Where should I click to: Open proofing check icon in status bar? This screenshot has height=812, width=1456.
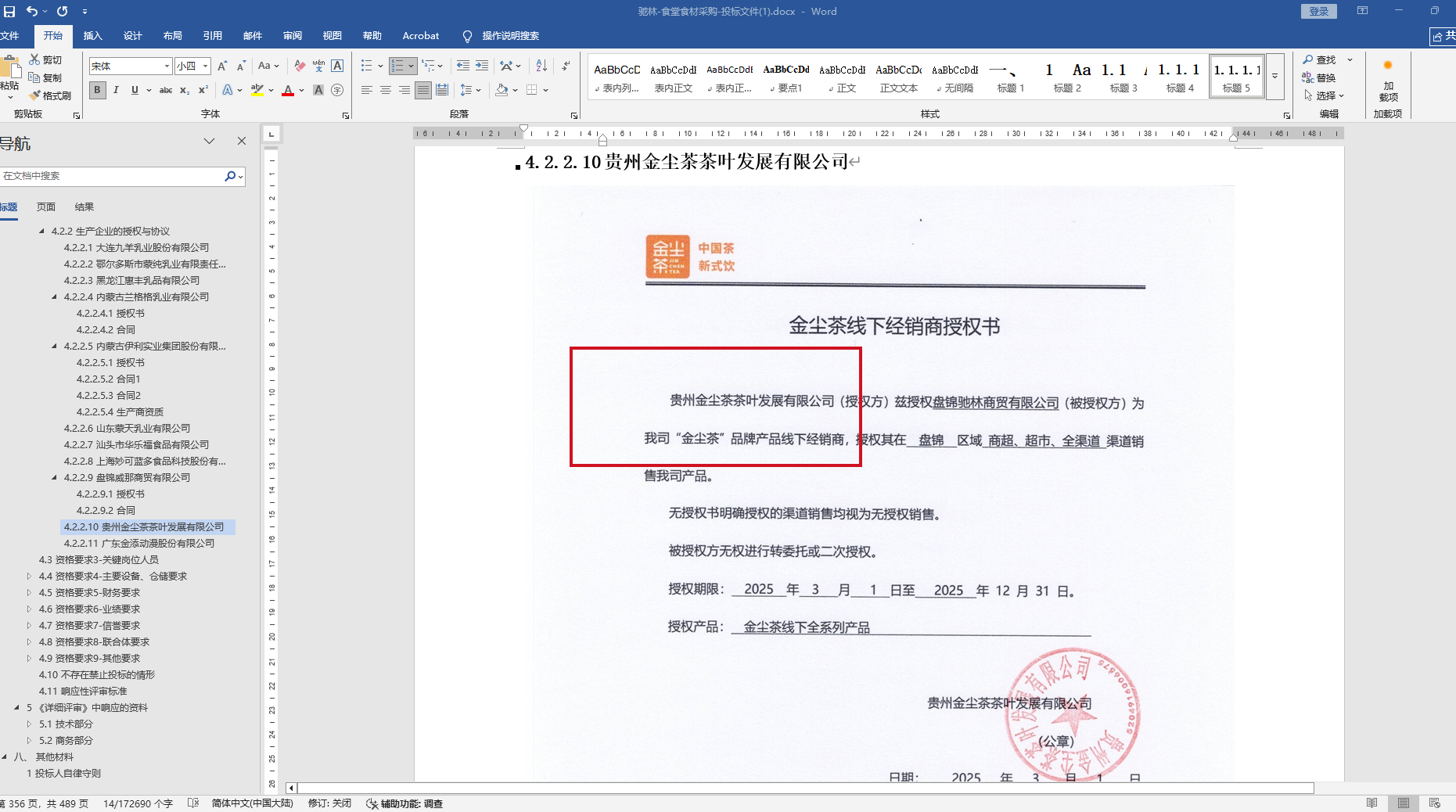[193, 803]
